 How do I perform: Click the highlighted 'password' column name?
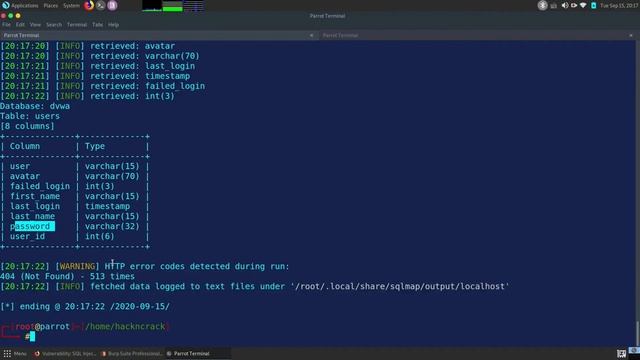(32, 226)
